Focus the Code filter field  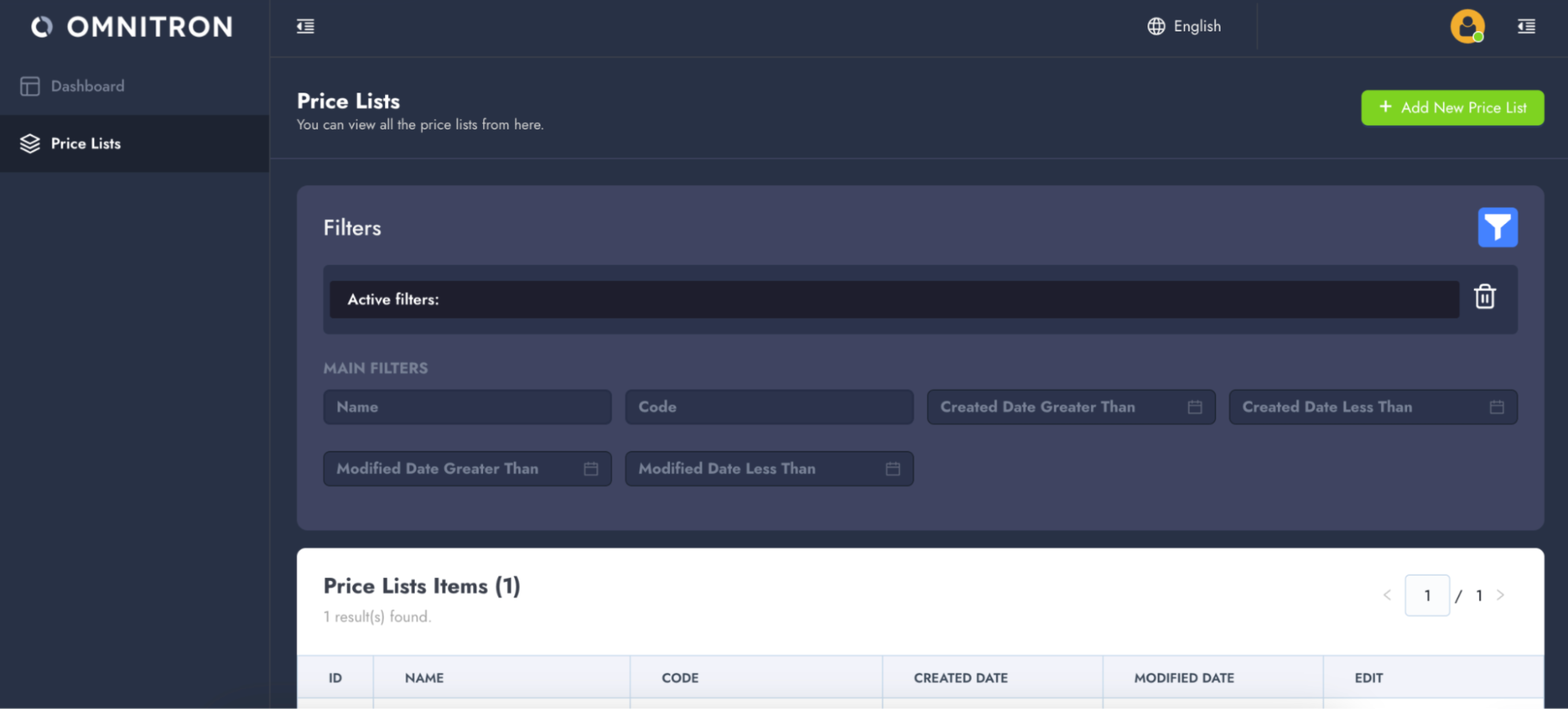pos(769,407)
